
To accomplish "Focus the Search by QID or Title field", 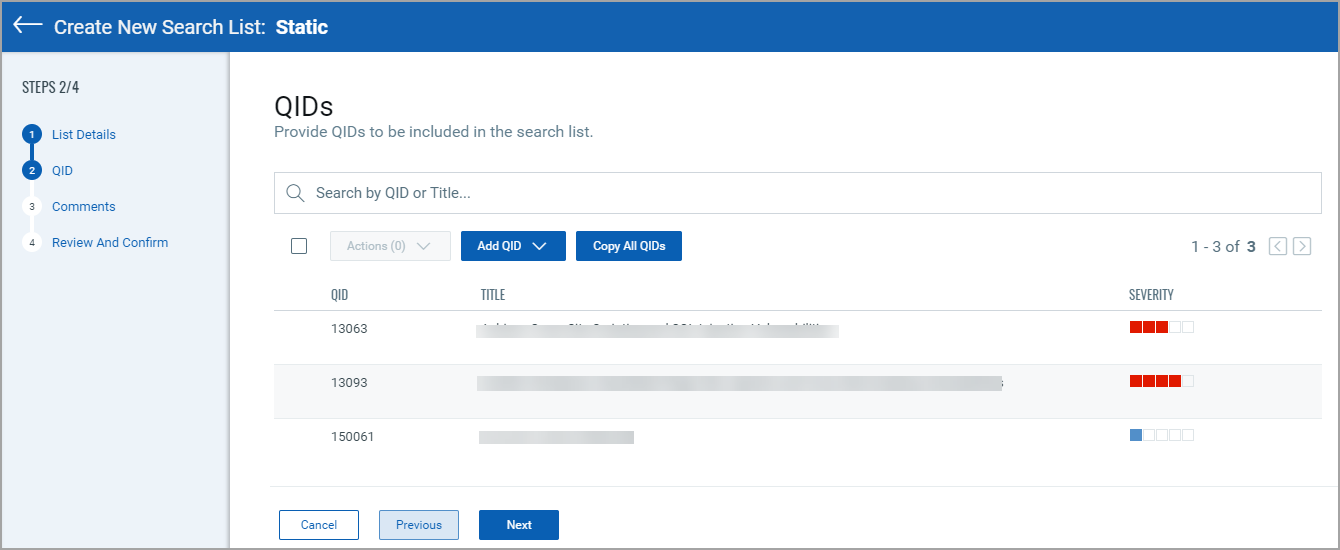I will coord(800,193).
